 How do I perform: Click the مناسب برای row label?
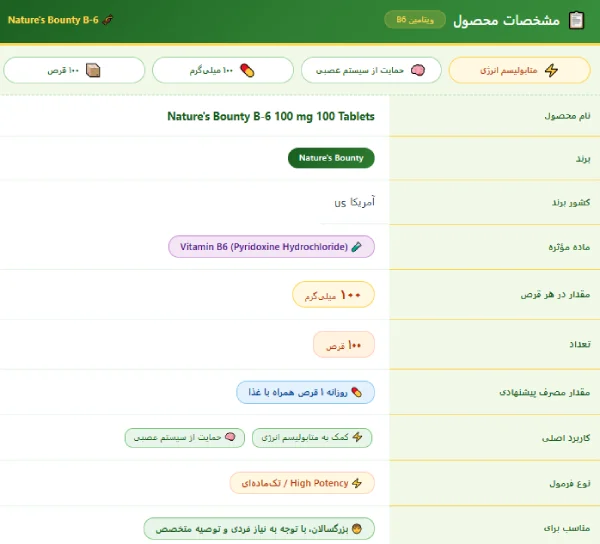point(567,528)
